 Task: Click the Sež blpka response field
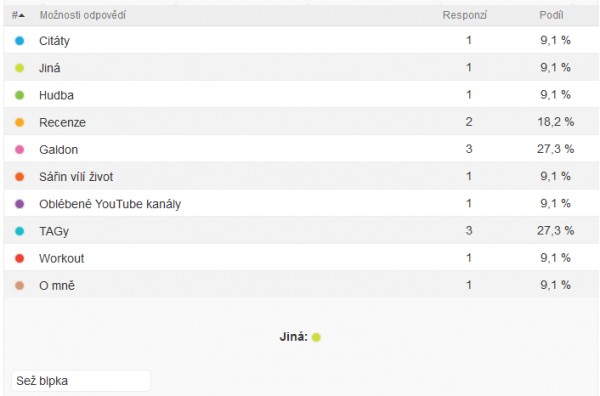click(x=81, y=381)
